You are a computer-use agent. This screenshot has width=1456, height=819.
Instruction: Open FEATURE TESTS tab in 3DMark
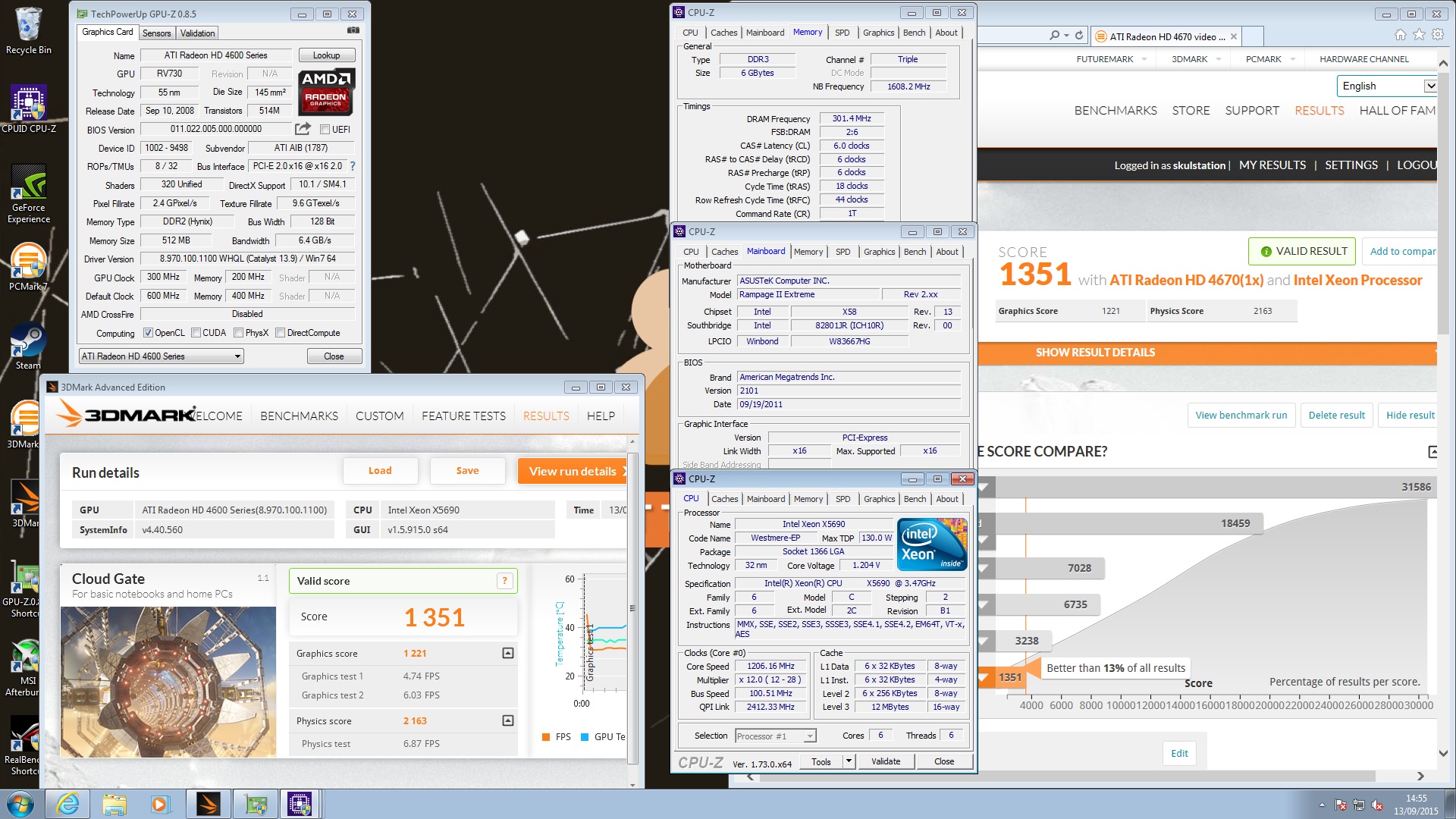[463, 416]
